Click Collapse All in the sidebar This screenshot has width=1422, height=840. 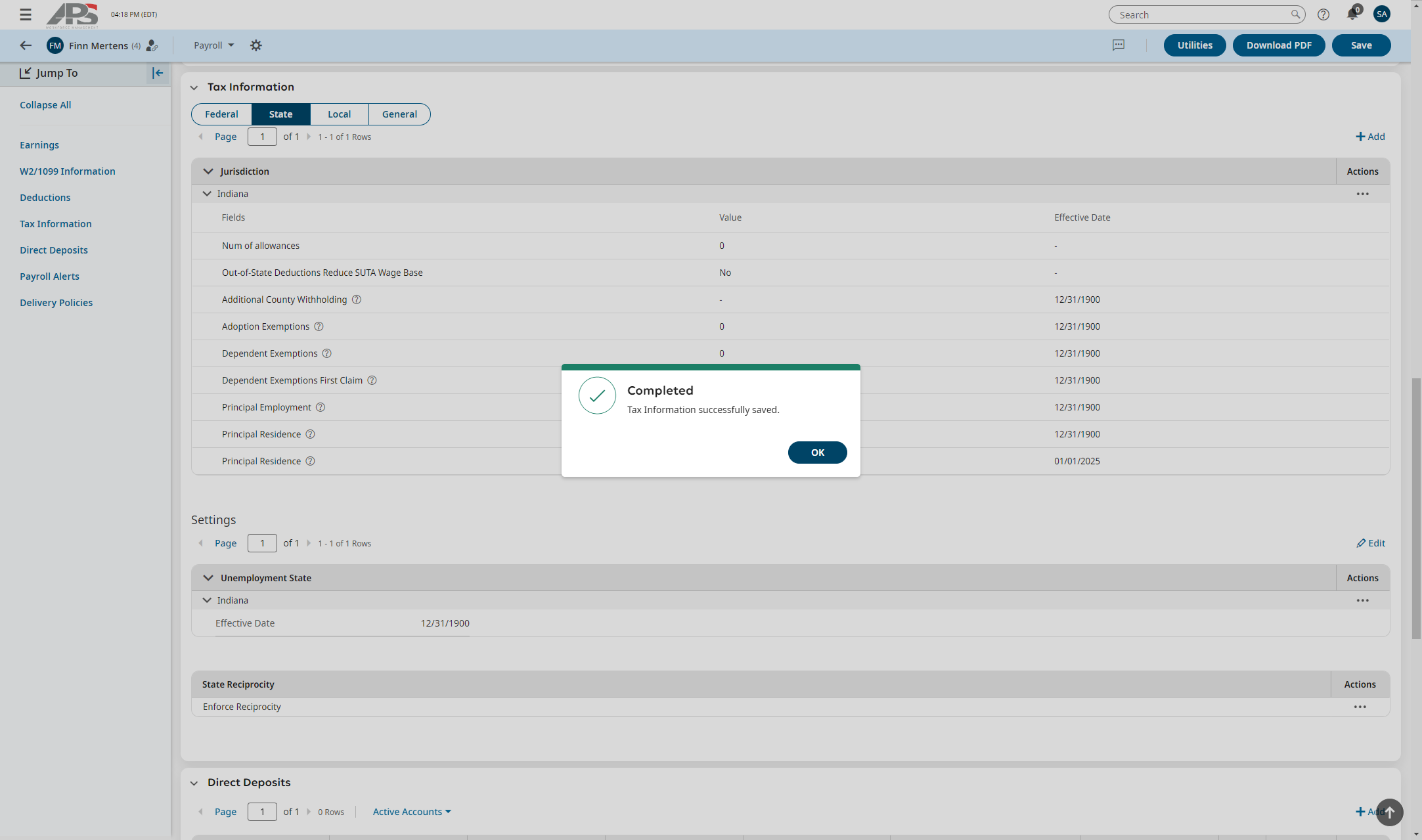click(45, 105)
